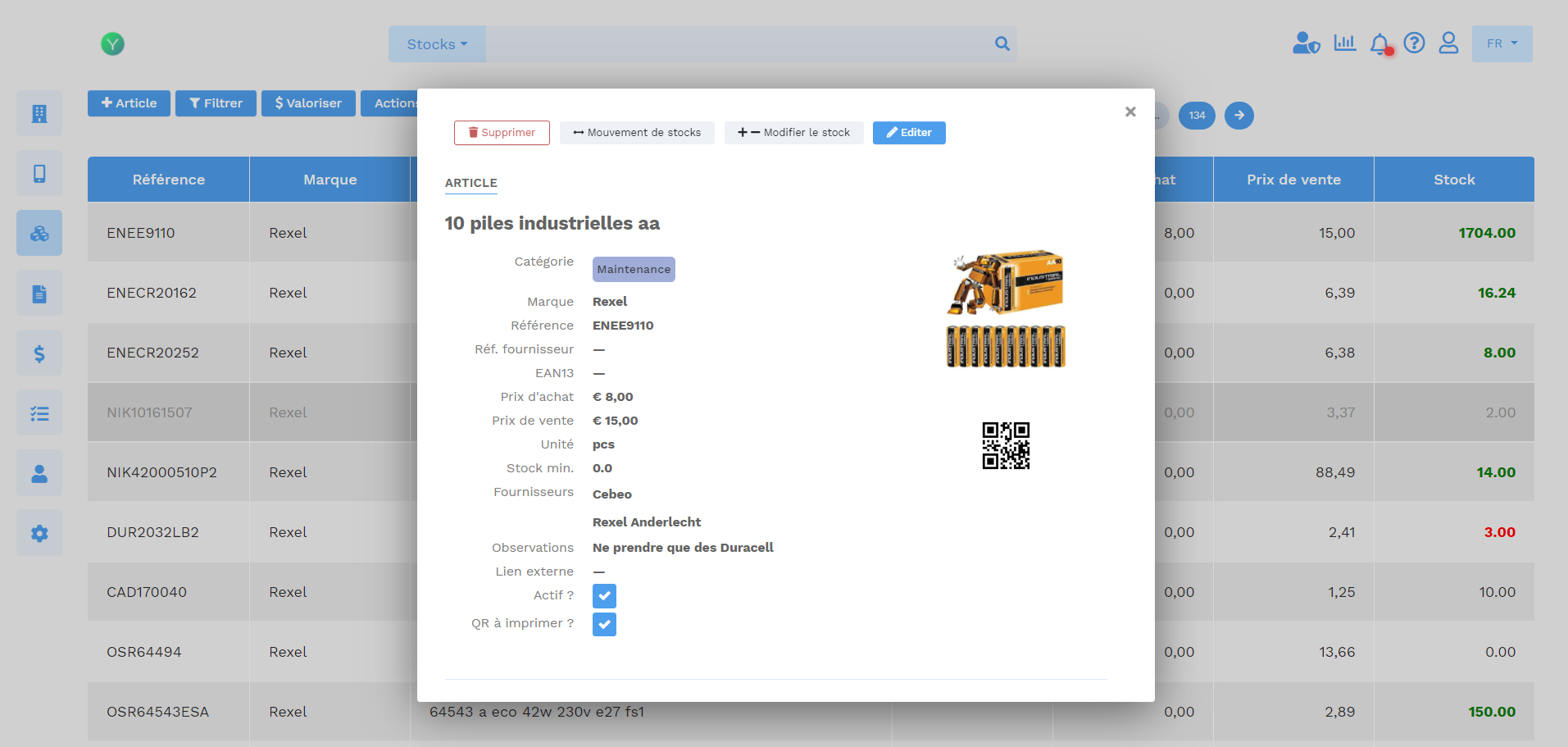Viewport: 1568px width, 747px height.
Task: Go to page 134
Action: click(1197, 115)
